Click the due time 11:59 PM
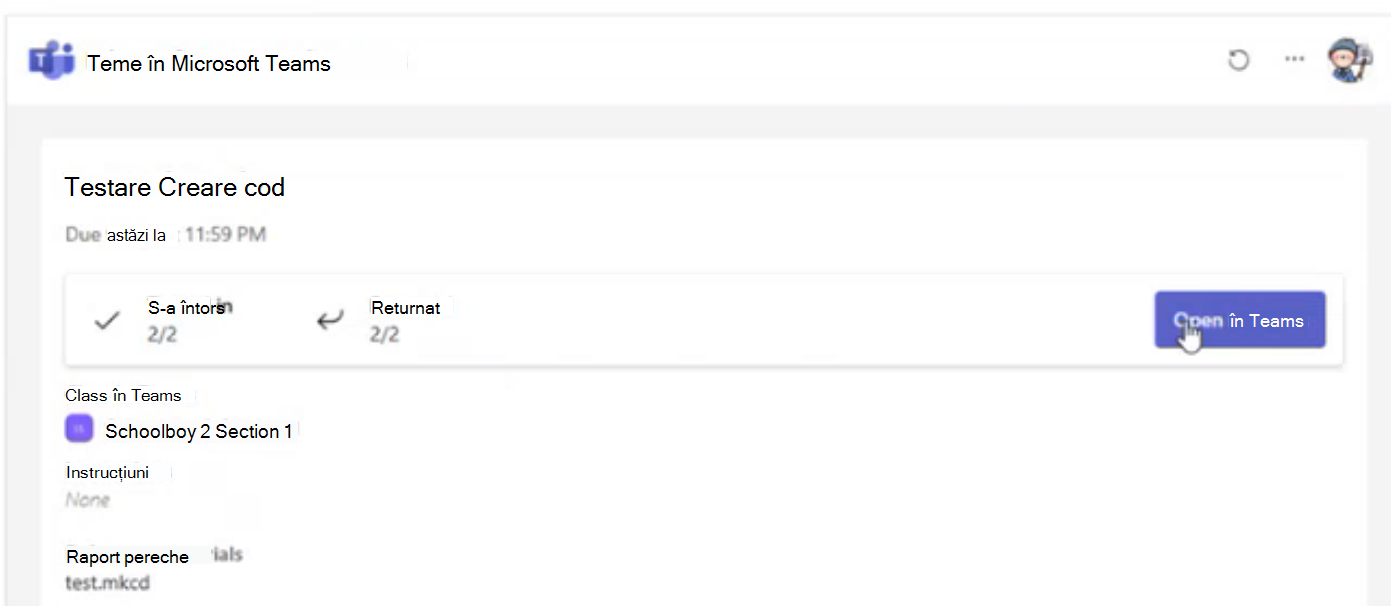 (x=225, y=235)
